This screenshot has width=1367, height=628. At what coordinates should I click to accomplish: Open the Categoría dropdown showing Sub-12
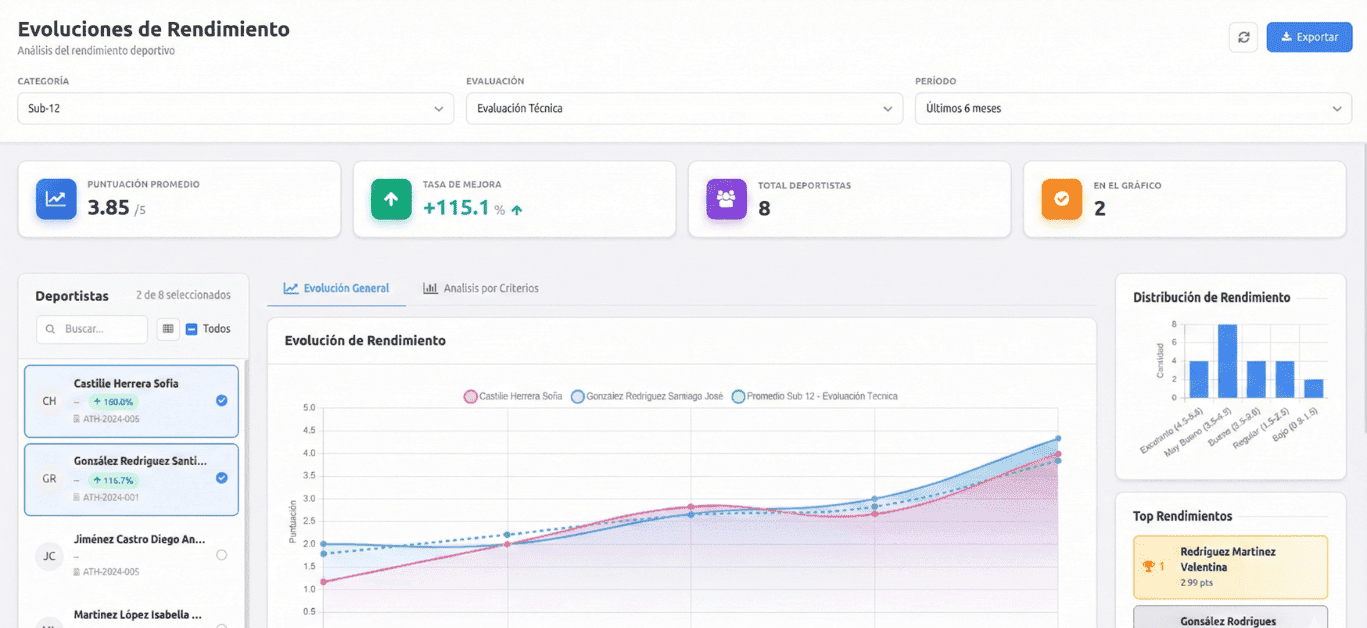coord(235,108)
